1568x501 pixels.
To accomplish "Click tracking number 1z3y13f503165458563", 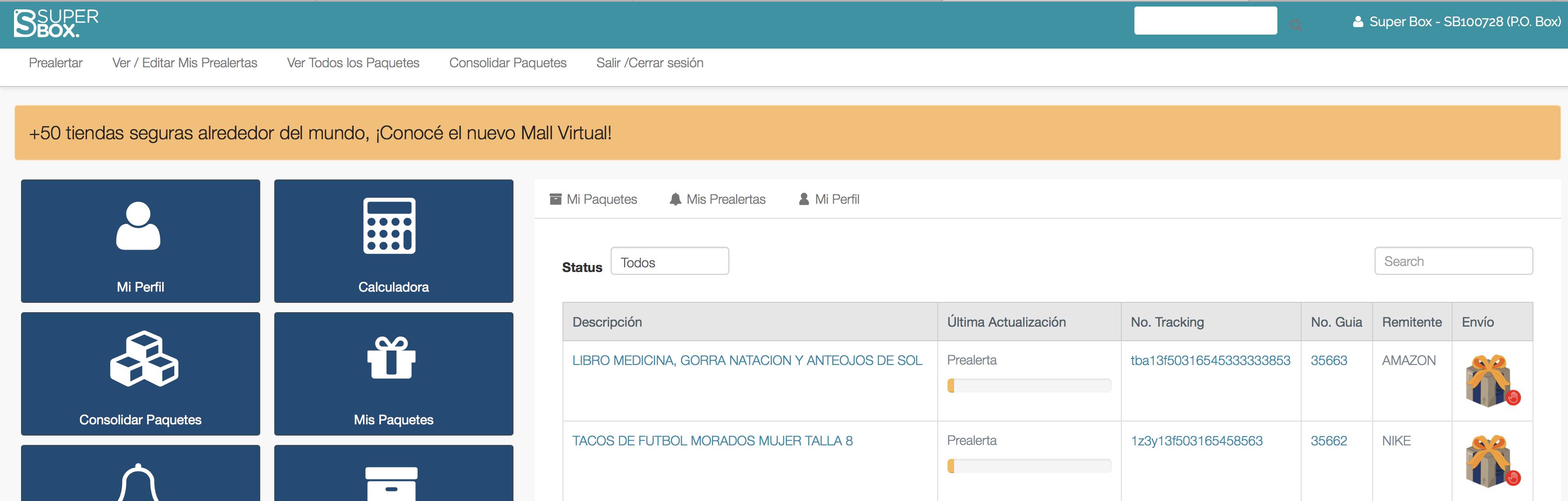I will [x=1196, y=441].
